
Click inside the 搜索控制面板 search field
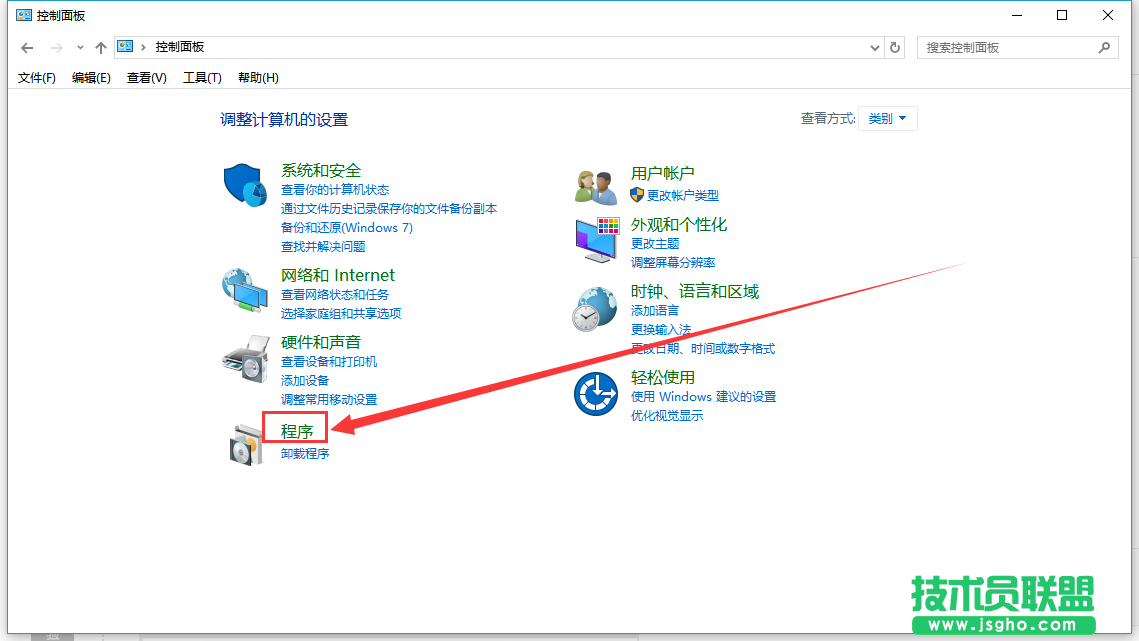(x=1010, y=47)
